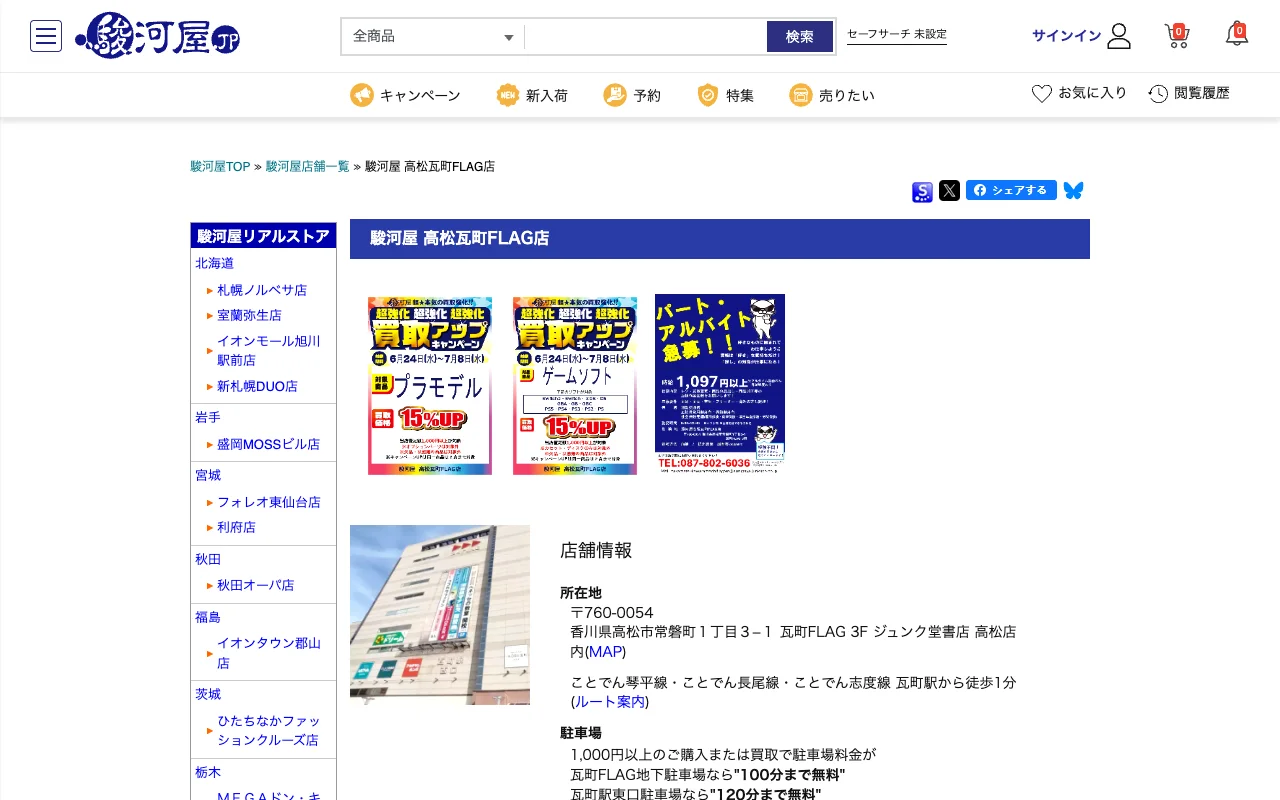The width and height of the screenshot is (1280, 800).
Task: Open the 特集 menu item
Action: click(740, 95)
